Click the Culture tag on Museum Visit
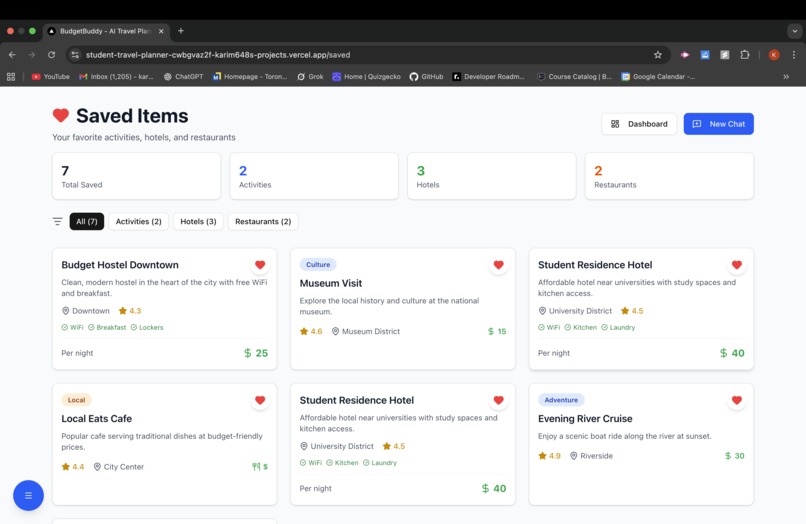Viewport: 806px width, 524px height. pos(318,264)
